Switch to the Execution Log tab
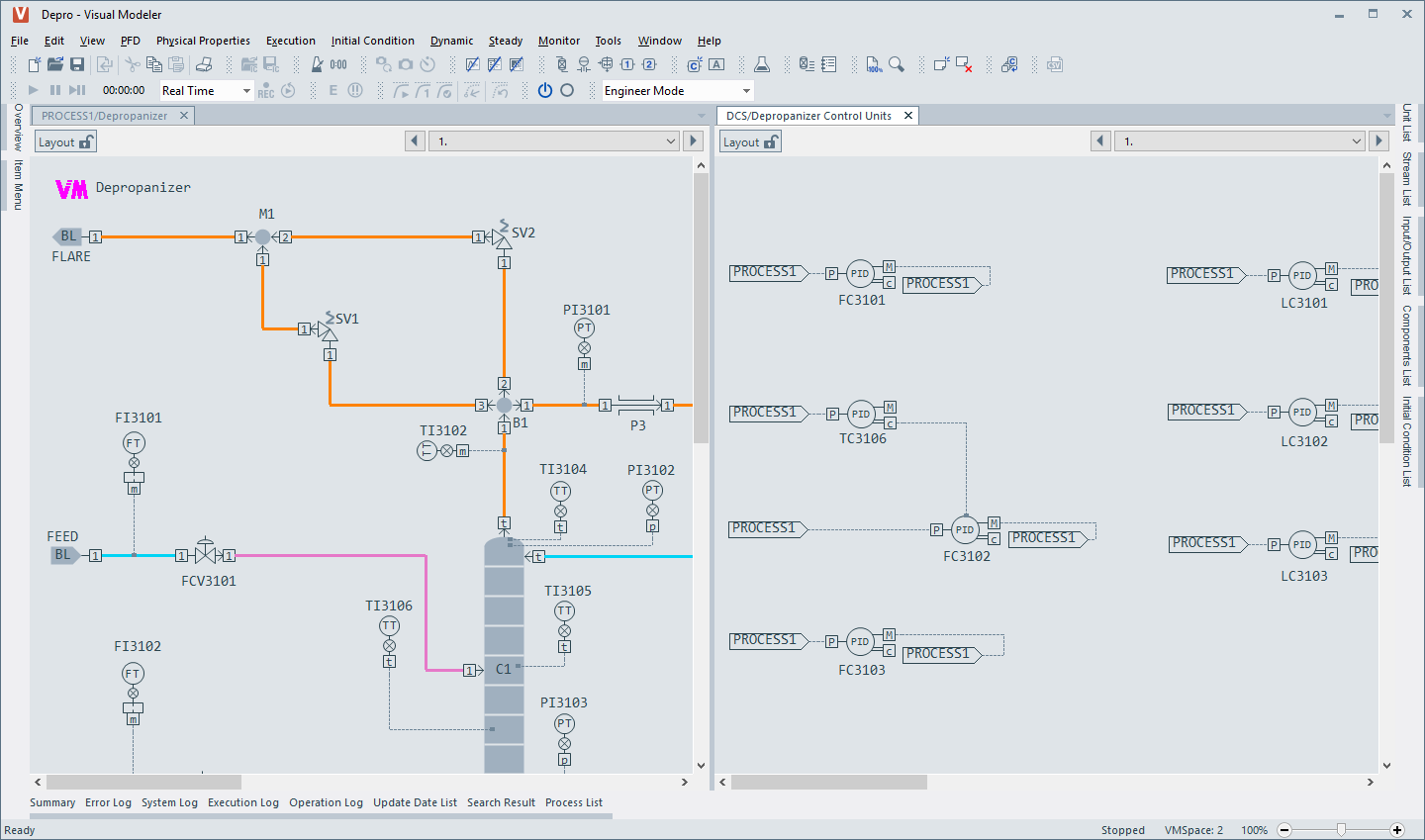The height and width of the screenshot is (840, 1425). 243,802
